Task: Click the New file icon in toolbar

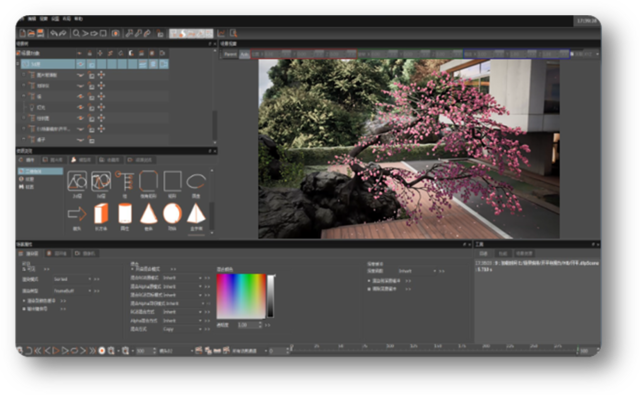Action: click(22, 33)
